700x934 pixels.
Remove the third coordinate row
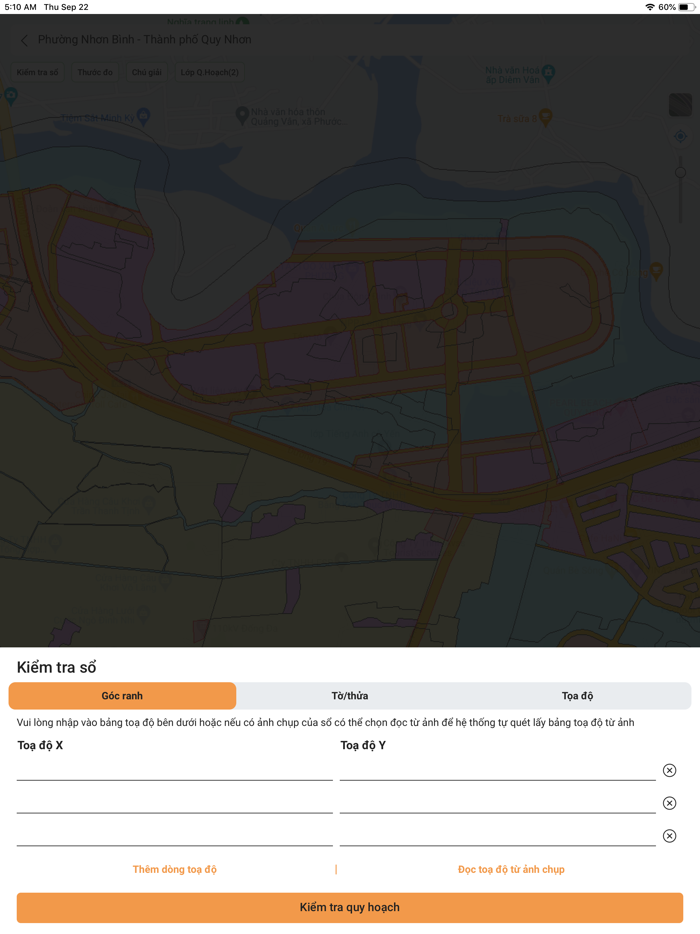pyautogui.click(x=670, y=836)
